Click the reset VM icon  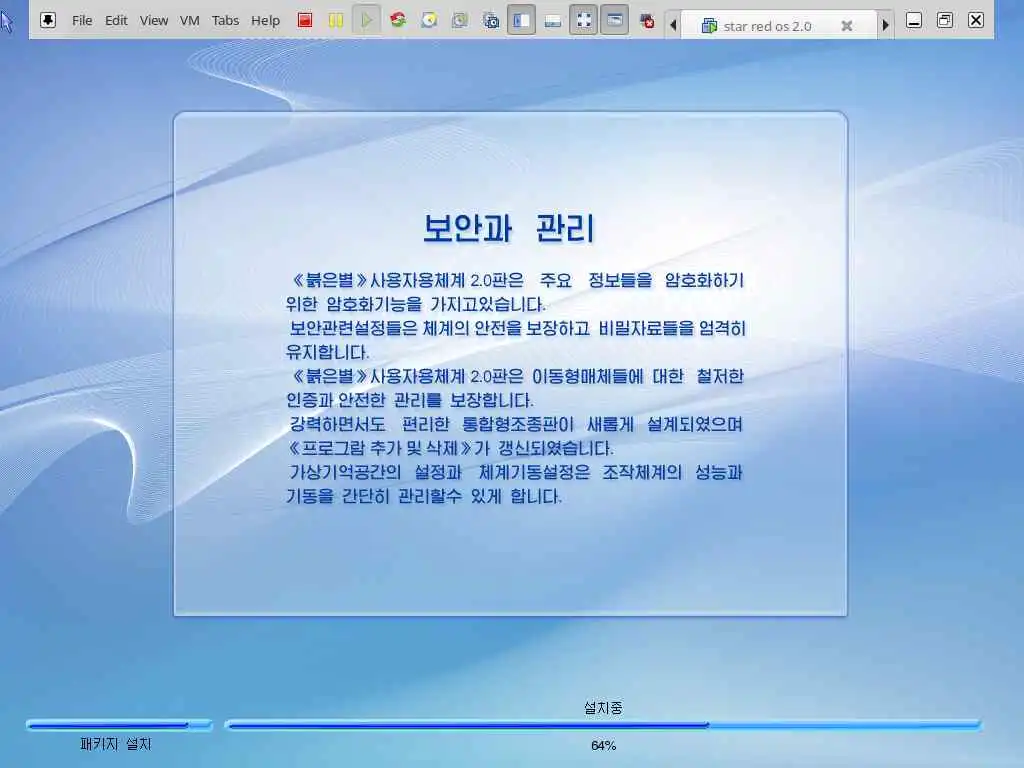click(x=398, y=20)
